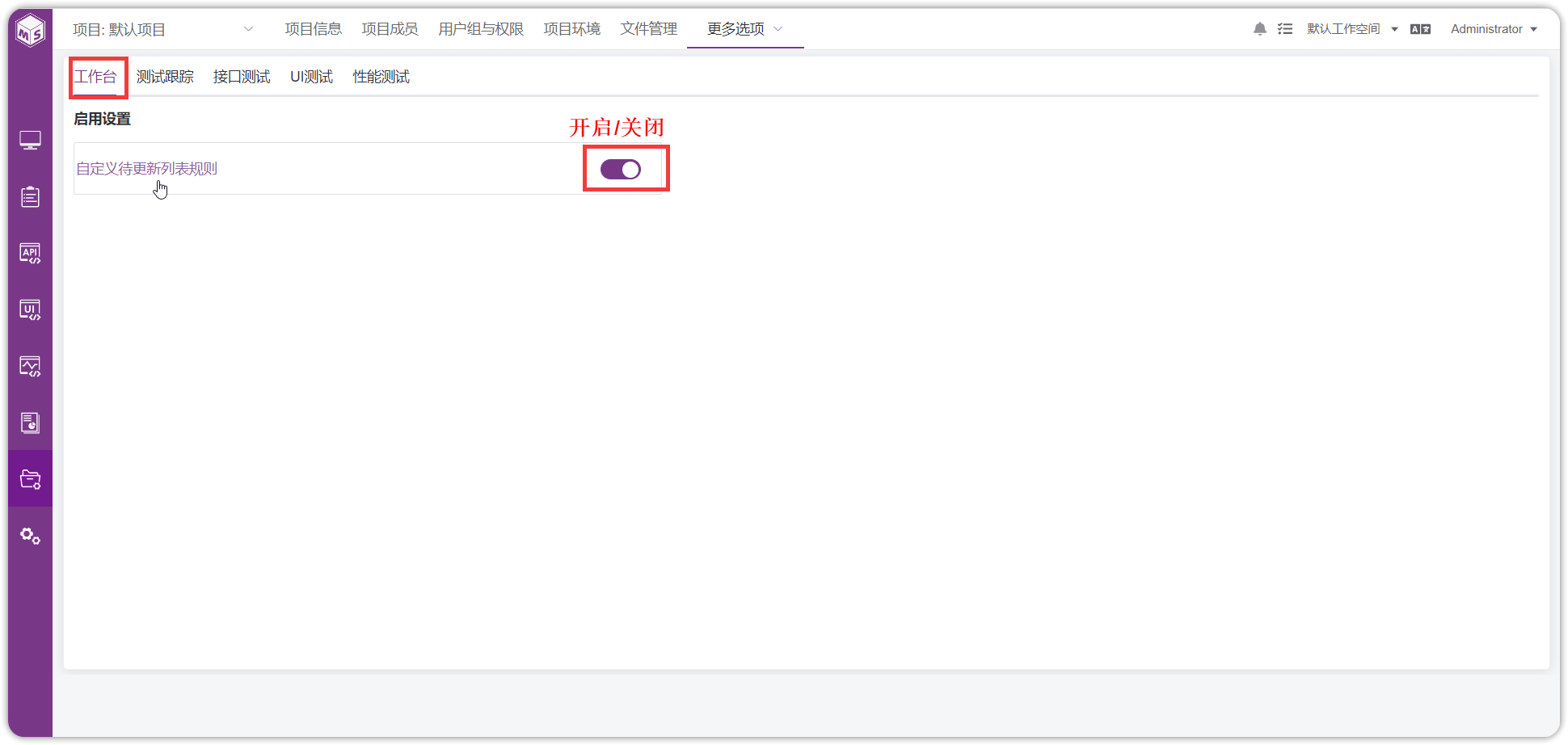Switch to the 测试跟踪 tab
Screen dimensions: 1568x745
pyautogui.click(x=165, y=77)
